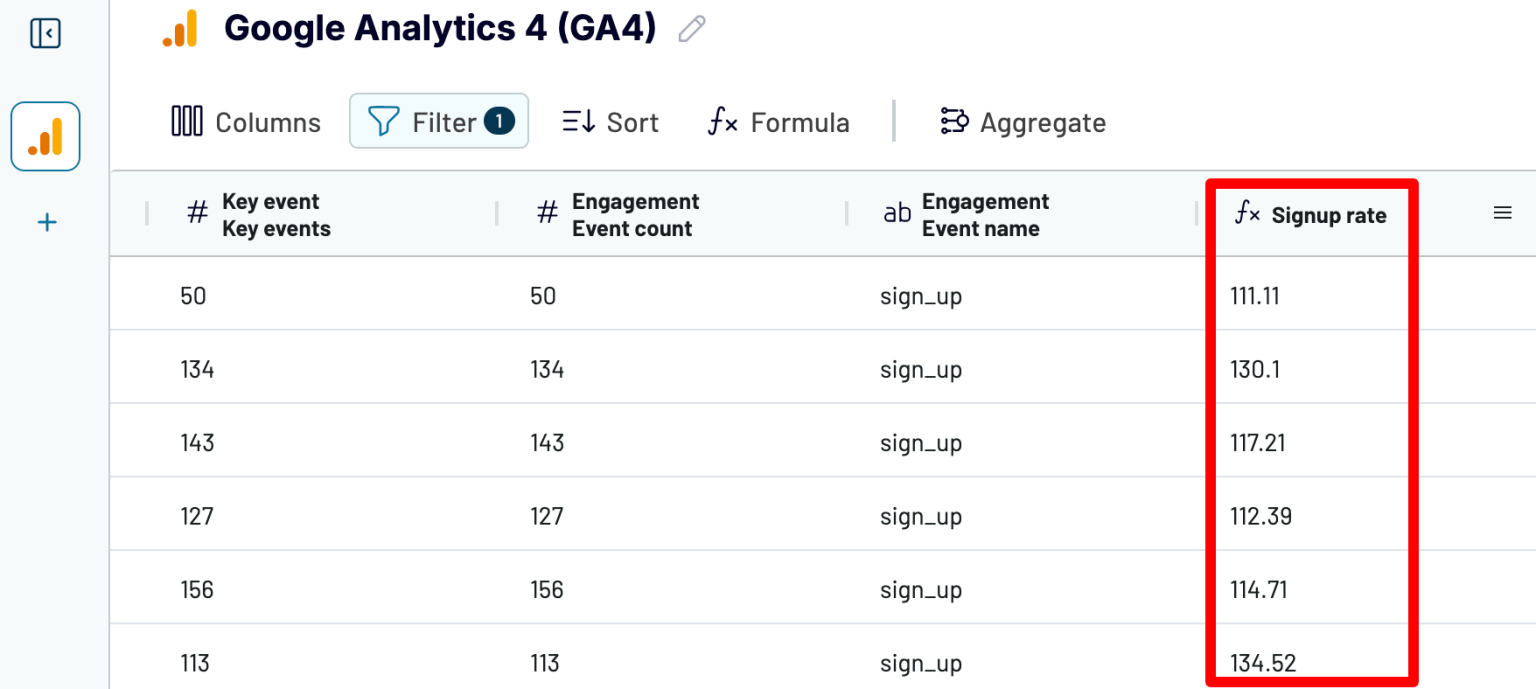Open the Formula tool using the fx icon
This screenshot has height=689, width=1536.
[x=722, y=122]
